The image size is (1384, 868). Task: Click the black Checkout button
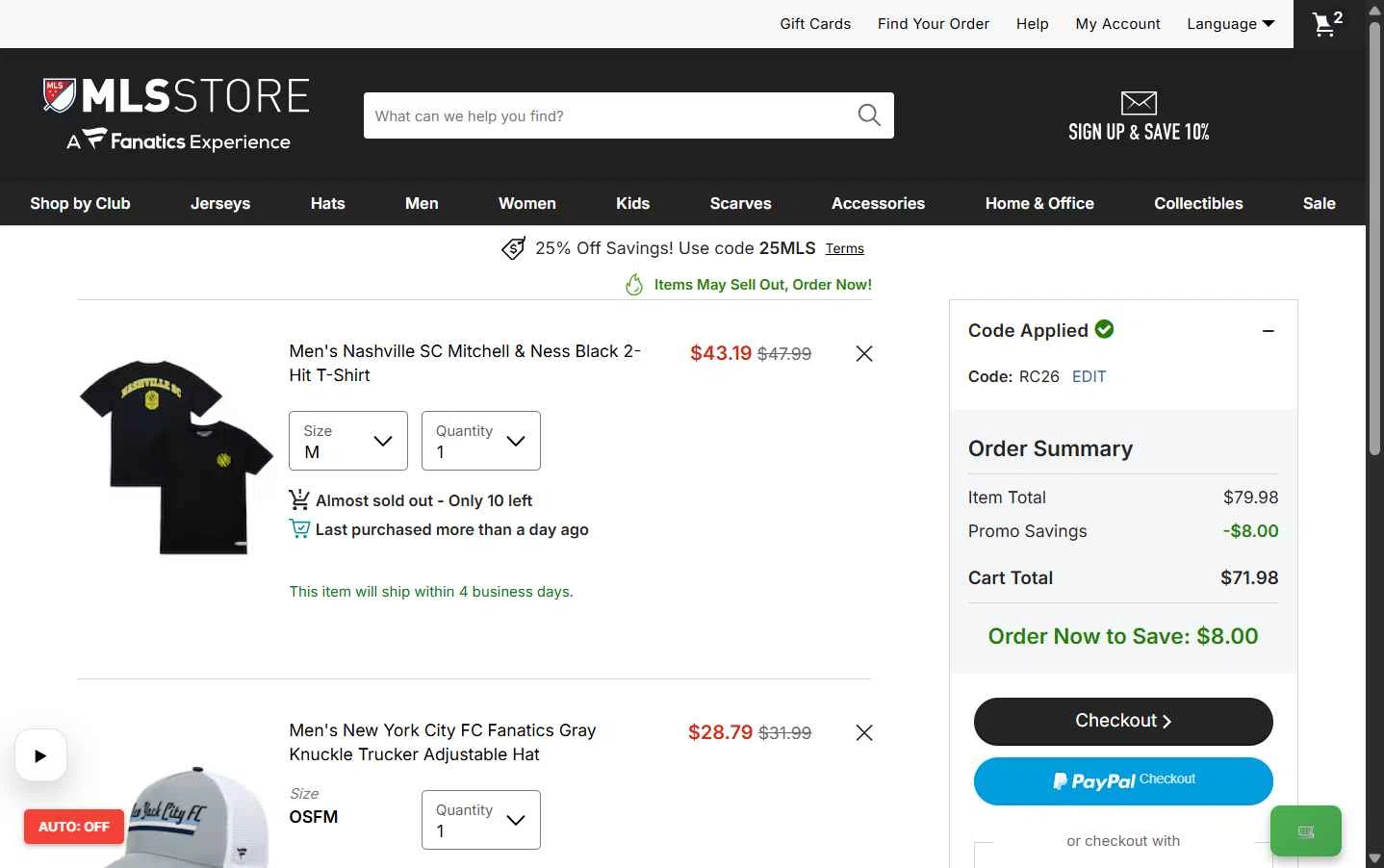(1123, 721)
